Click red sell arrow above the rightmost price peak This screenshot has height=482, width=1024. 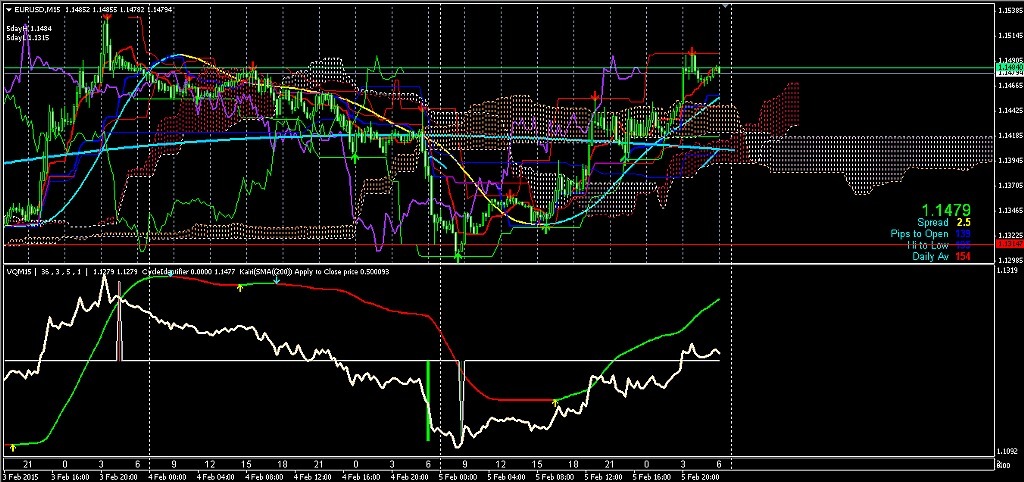click(x=691, y=50)
